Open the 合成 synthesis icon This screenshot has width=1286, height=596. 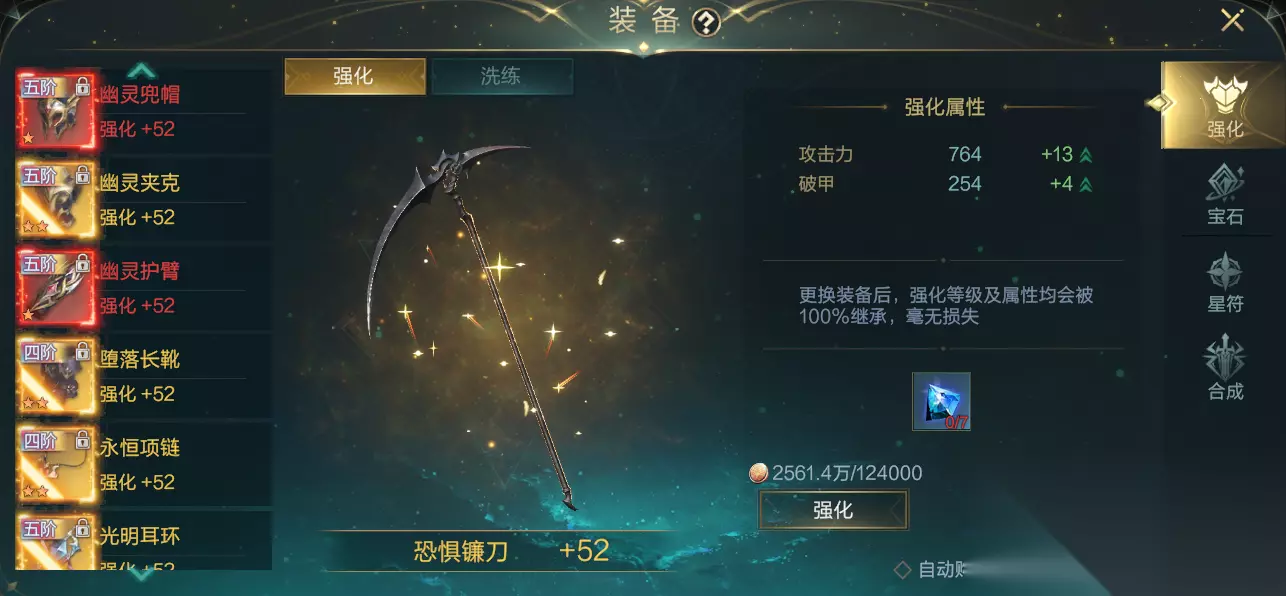[x=1225, y=369]
